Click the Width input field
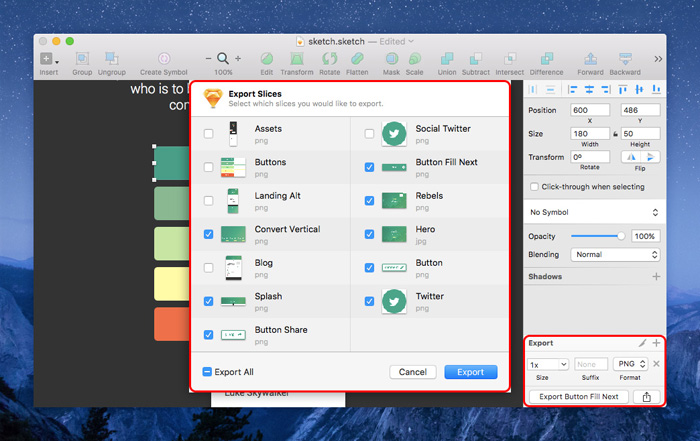This screenshot has width=700, height=441. [x=591, y=133]
